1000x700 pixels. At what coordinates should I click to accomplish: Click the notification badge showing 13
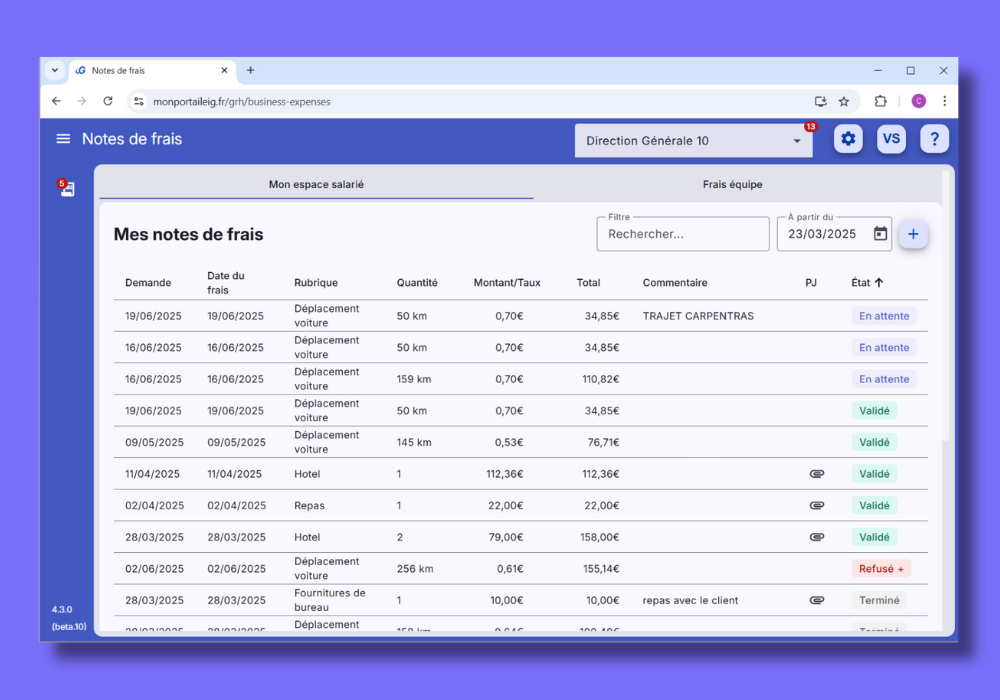[810, 126]
